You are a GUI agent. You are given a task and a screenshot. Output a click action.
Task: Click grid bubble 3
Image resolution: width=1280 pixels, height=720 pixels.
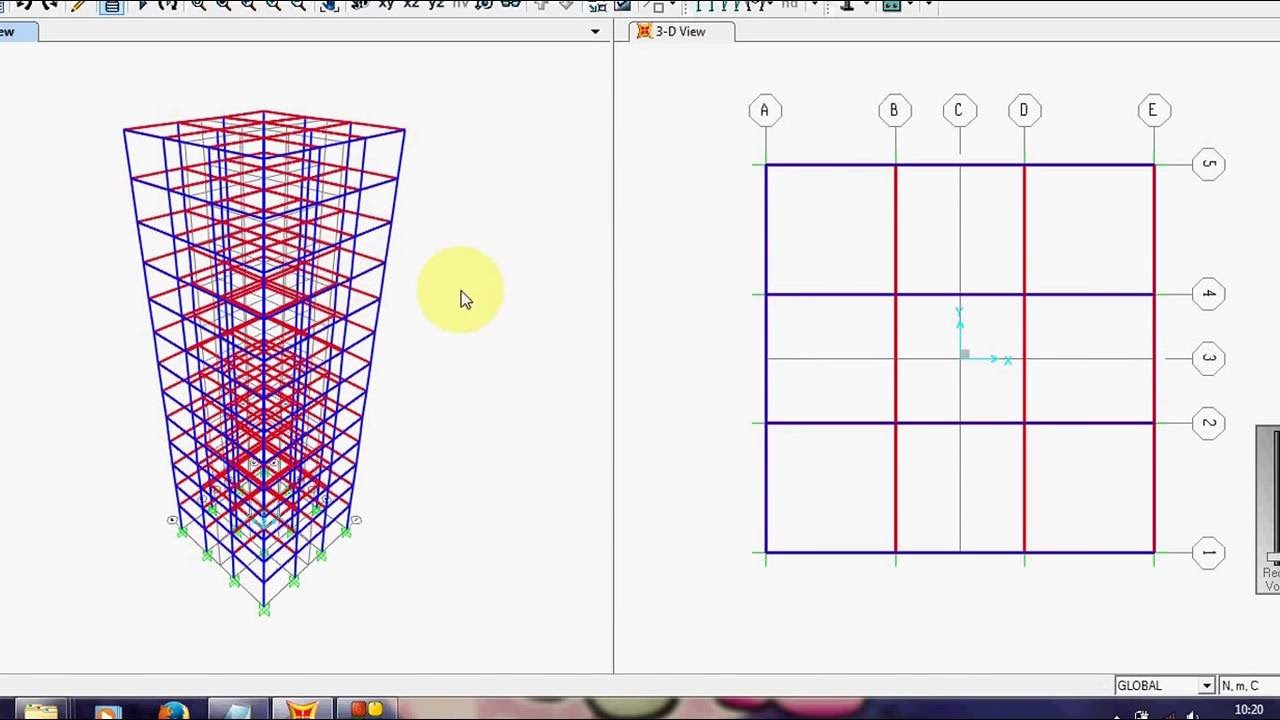(1209, 358)
